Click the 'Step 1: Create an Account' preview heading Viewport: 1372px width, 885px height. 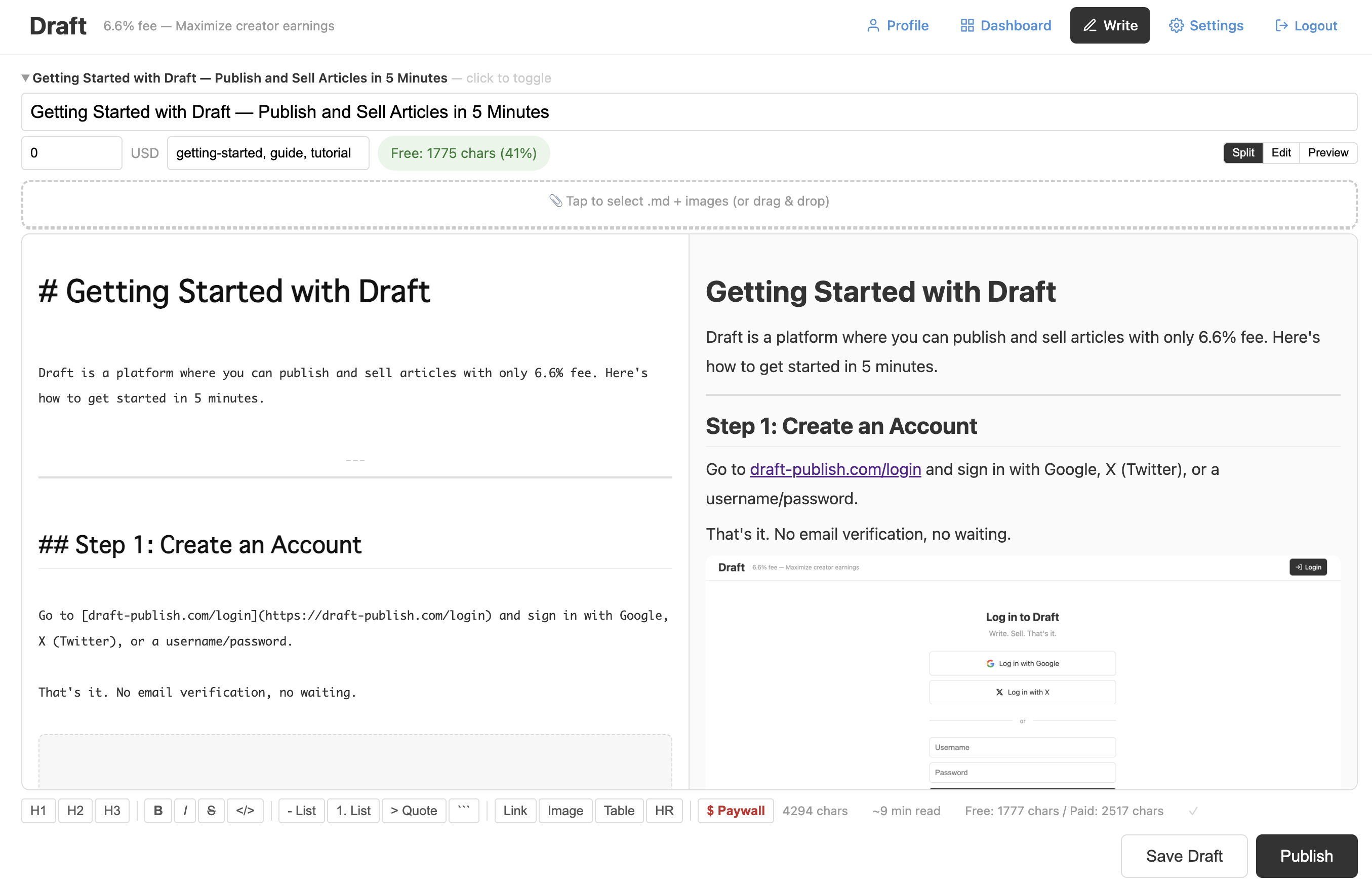pos(841,426)
